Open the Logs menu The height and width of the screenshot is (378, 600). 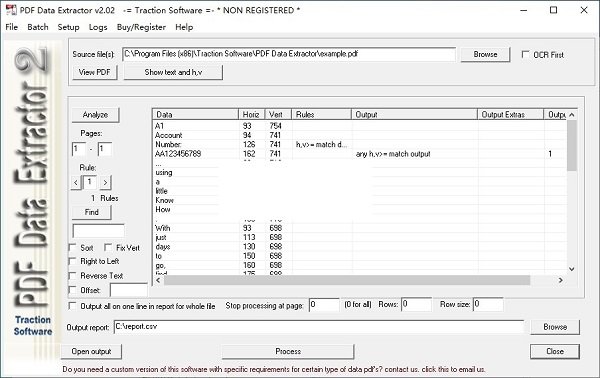tap(98, 27)
